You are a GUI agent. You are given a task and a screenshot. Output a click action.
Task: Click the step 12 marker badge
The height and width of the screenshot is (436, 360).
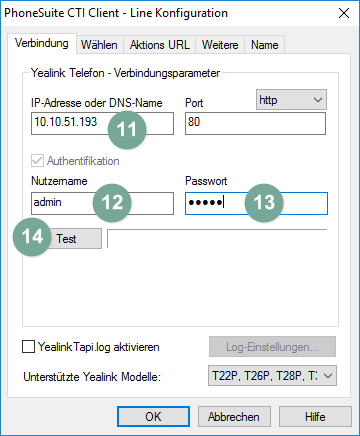[x=112, y=202]
